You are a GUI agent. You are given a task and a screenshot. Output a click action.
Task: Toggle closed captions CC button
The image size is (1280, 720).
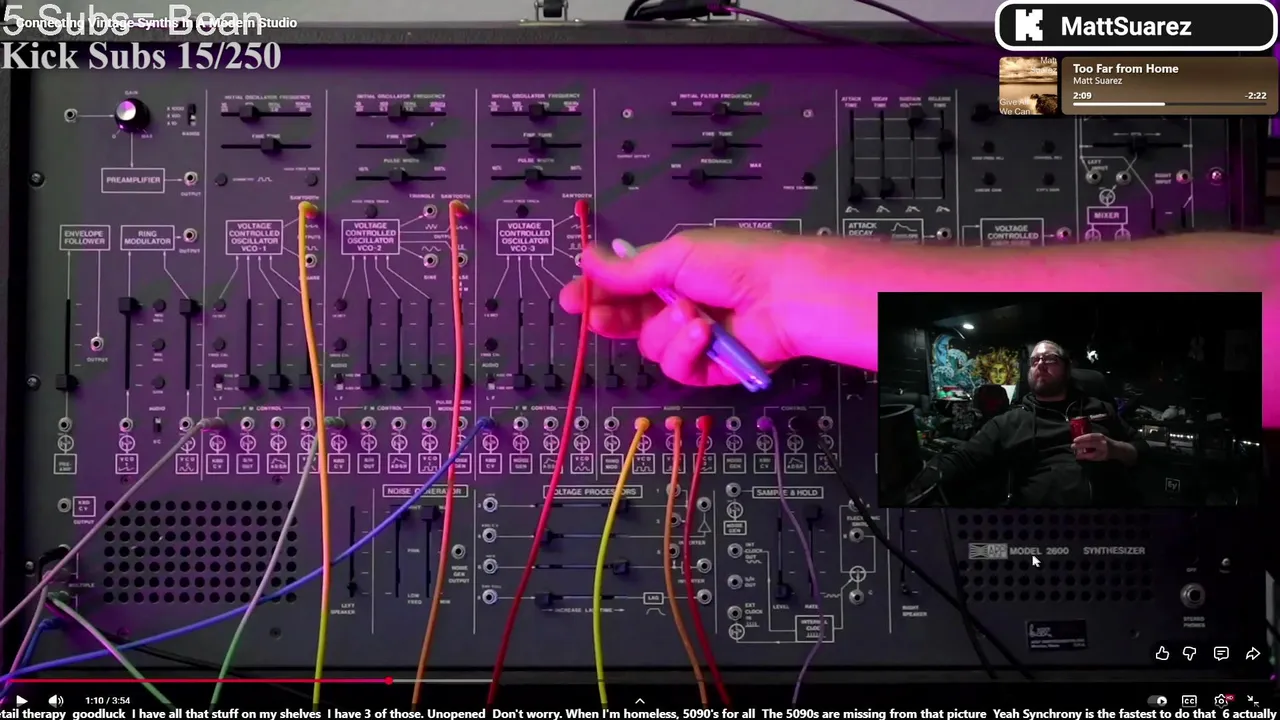(1189, 701)
